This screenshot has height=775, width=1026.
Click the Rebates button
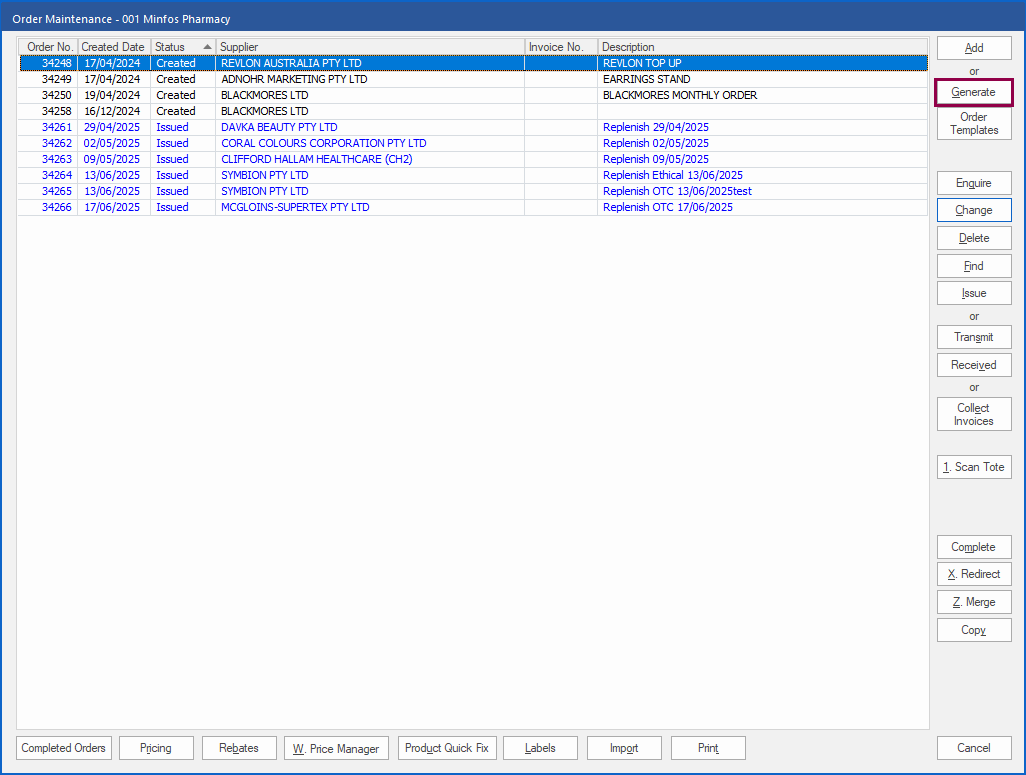[239, 748]
